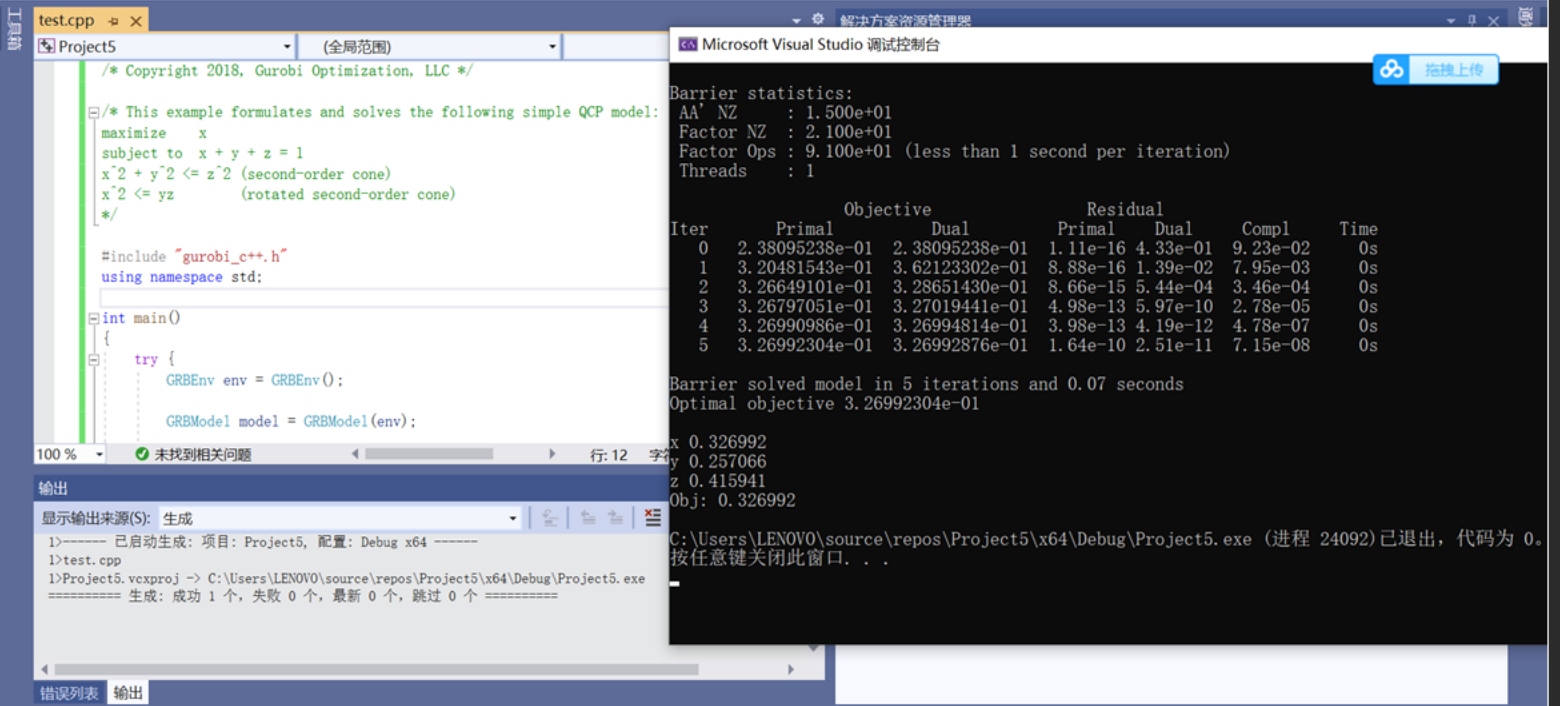
Task: Click the 'Obj: 0.326992' console line
Action: click(733, 500)
